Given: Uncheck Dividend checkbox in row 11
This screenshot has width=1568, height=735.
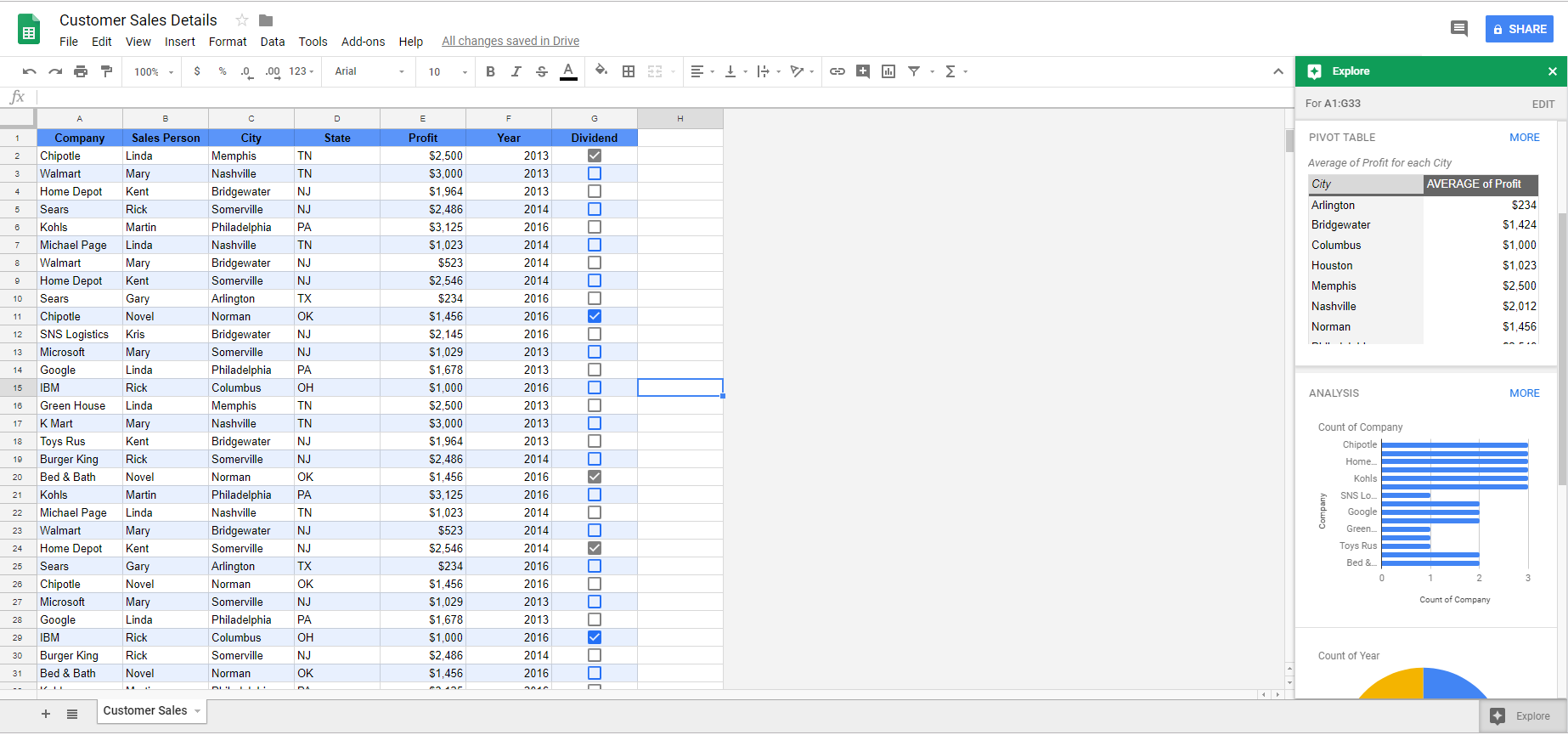Looking at the screenshot, I should point(595,316).
